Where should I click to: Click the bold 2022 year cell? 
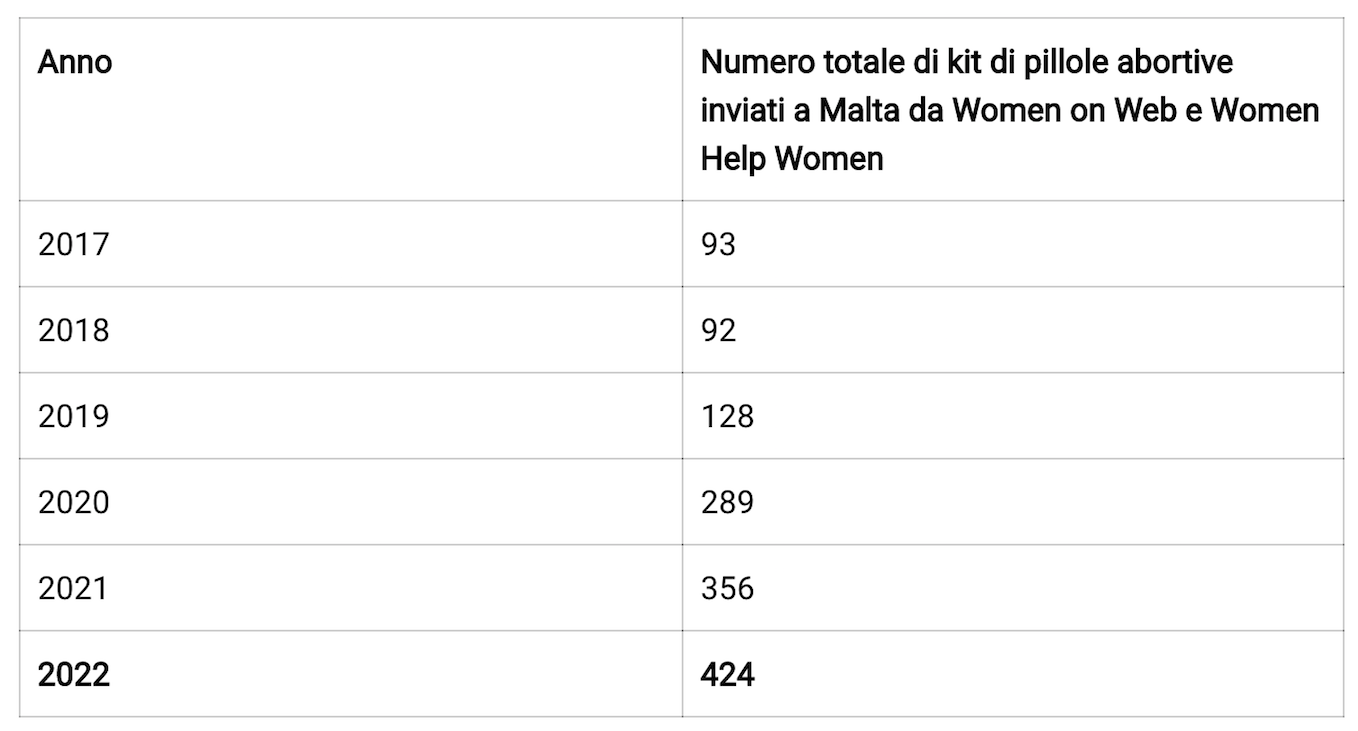pyautogui.click(x=351, y=673)
